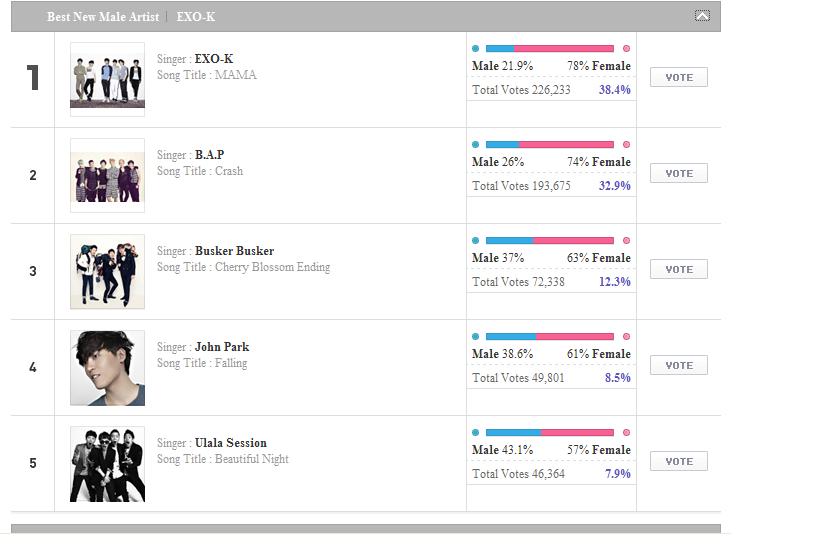Open EXO-K group photo thumbnail

pos(108,80)
